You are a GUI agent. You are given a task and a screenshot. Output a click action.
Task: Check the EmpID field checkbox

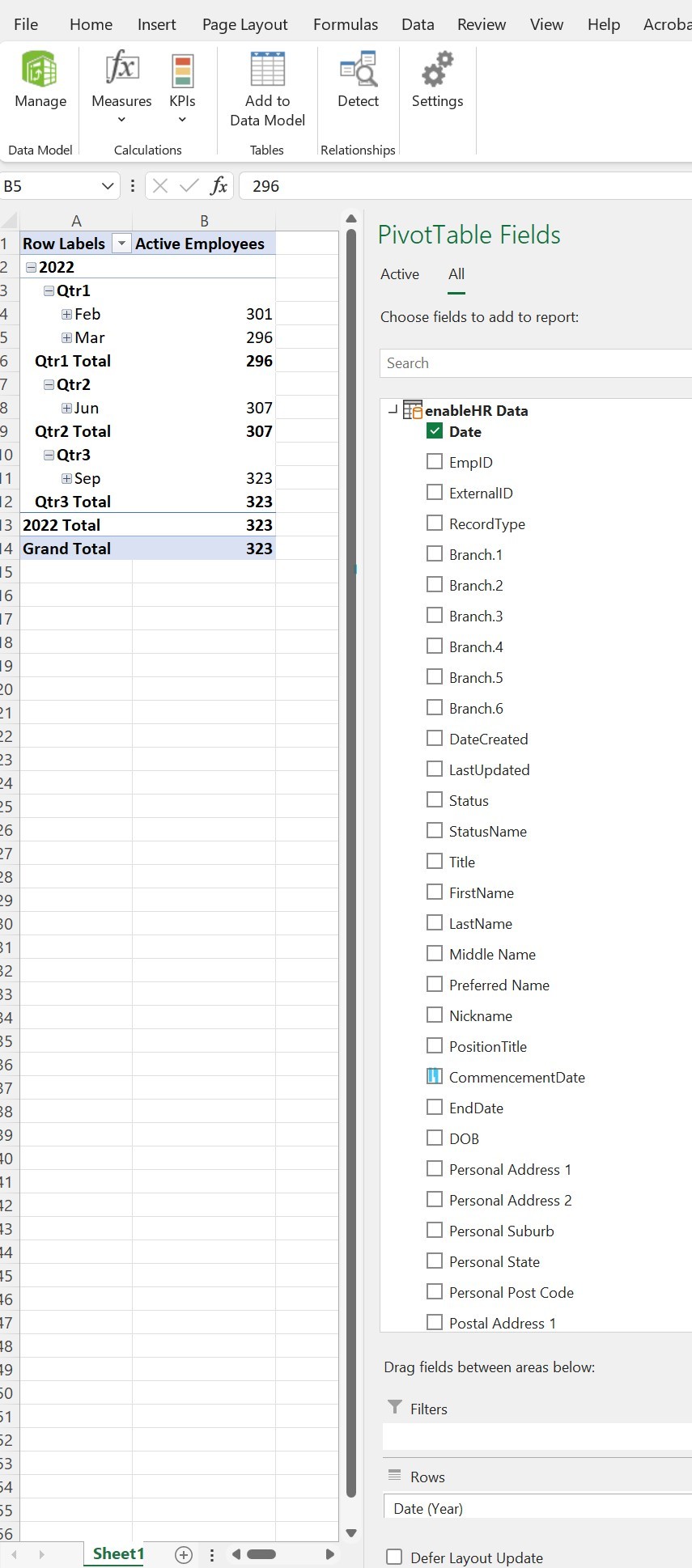tap(435, 461)
